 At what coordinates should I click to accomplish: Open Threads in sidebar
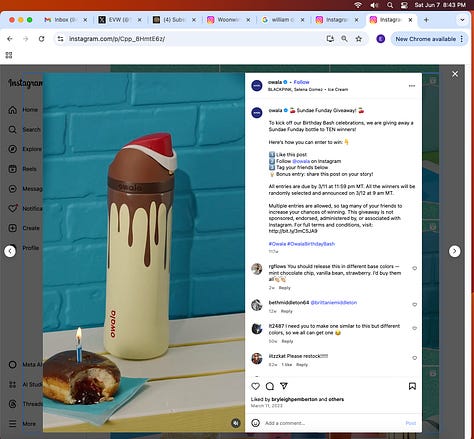(25, 404)
